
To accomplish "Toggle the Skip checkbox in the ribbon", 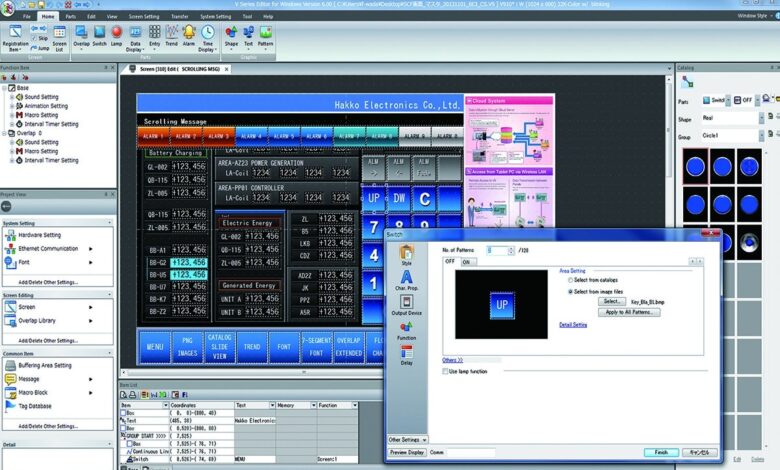I will [x=34, y=38].
